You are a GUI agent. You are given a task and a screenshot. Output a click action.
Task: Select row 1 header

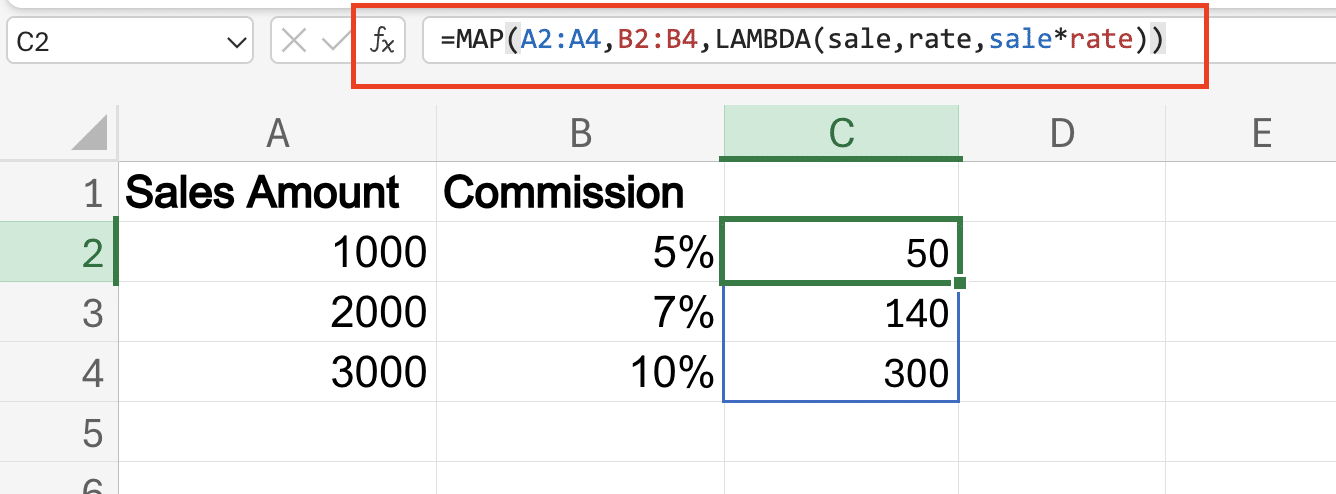93,193
